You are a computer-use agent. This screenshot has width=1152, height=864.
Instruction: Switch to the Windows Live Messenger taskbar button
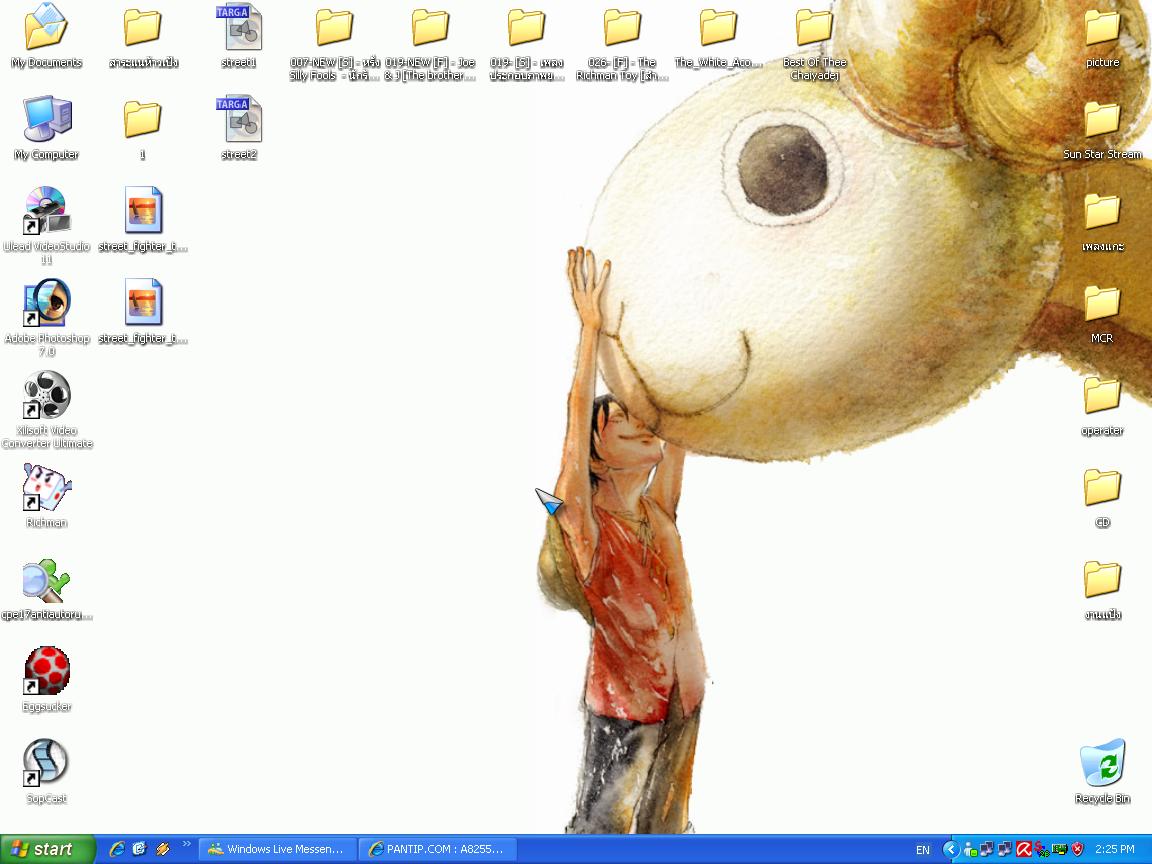click(278, 849)
